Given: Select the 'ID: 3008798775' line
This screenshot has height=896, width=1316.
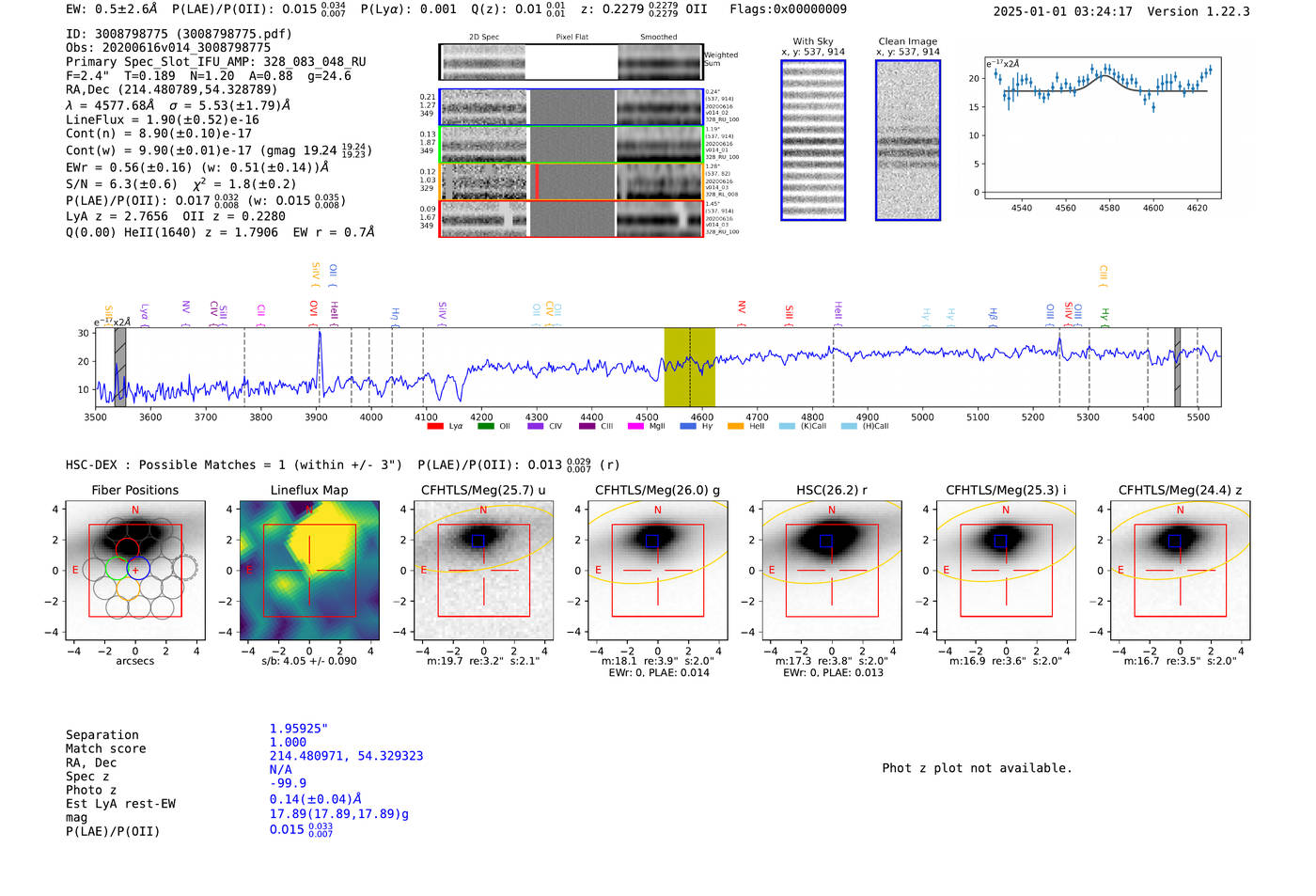Looking at the screenshot, I should point(179,34).
